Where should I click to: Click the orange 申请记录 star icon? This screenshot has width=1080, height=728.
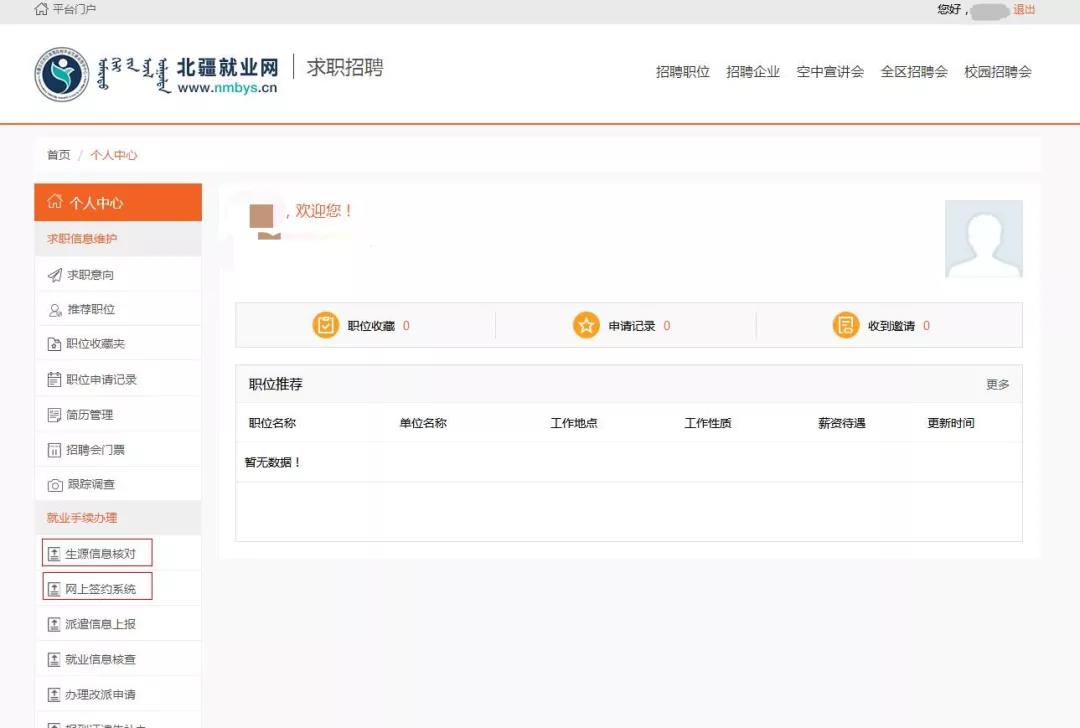[x=586, y=325]
